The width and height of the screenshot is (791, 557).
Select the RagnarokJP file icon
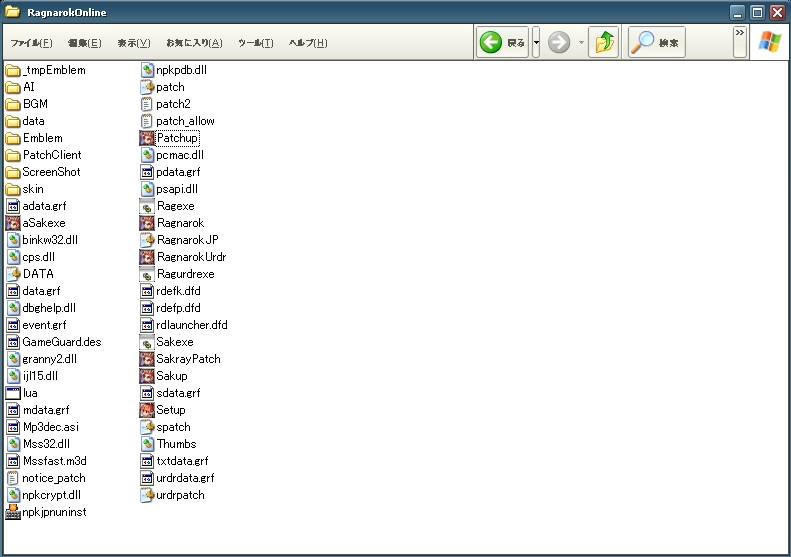click(147, 240)
